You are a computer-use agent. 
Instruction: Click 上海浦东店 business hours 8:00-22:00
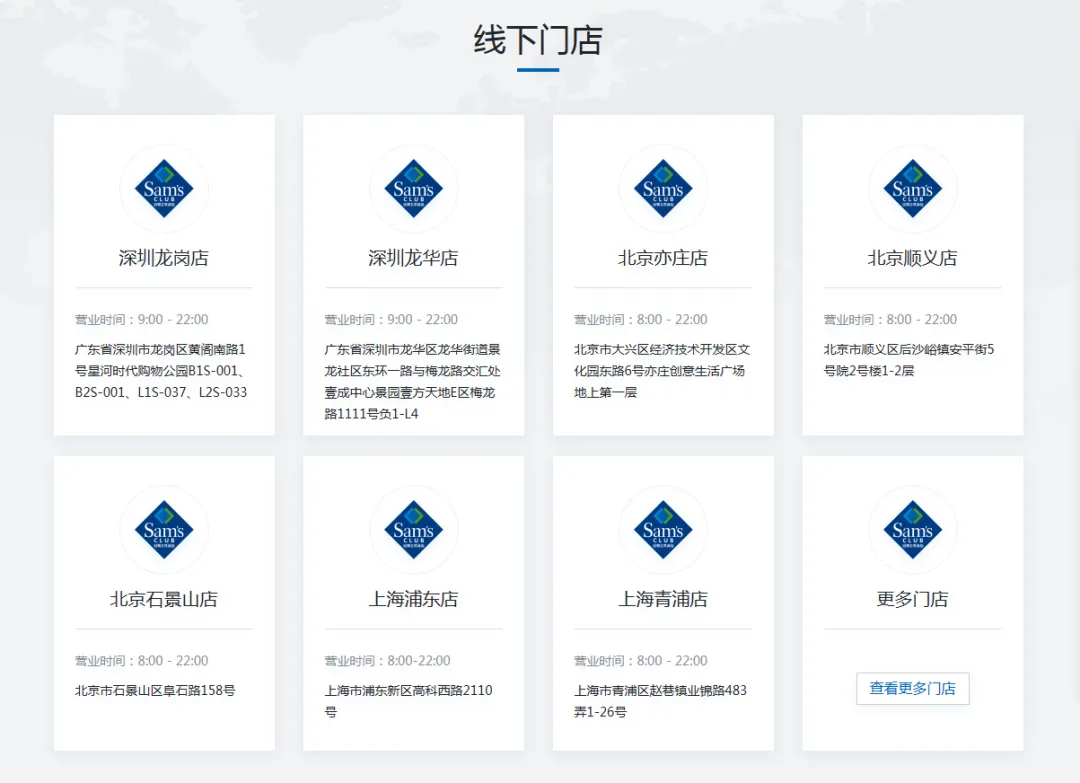pos(387,660)
